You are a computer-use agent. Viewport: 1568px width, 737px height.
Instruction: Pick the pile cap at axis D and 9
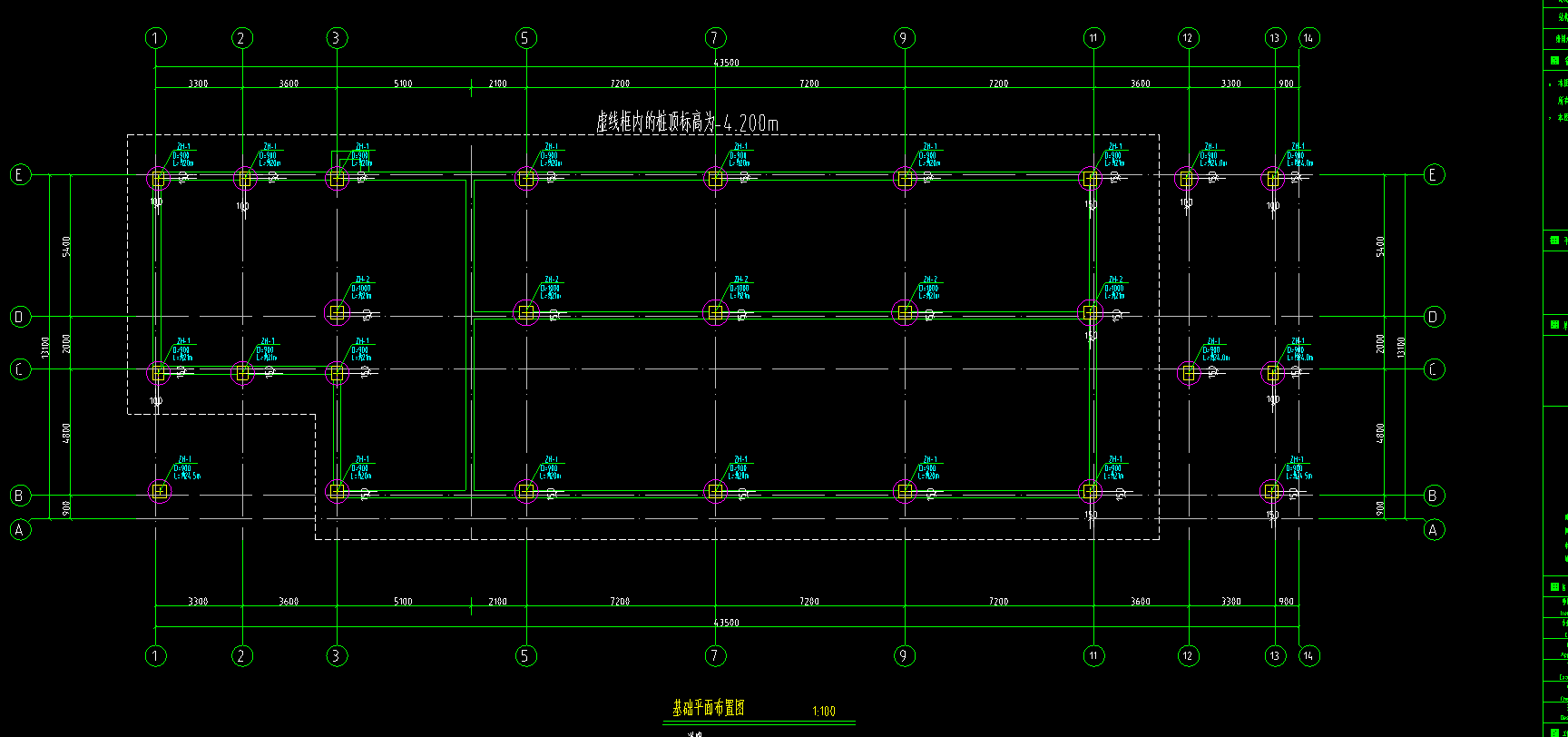tap(905, 312)
